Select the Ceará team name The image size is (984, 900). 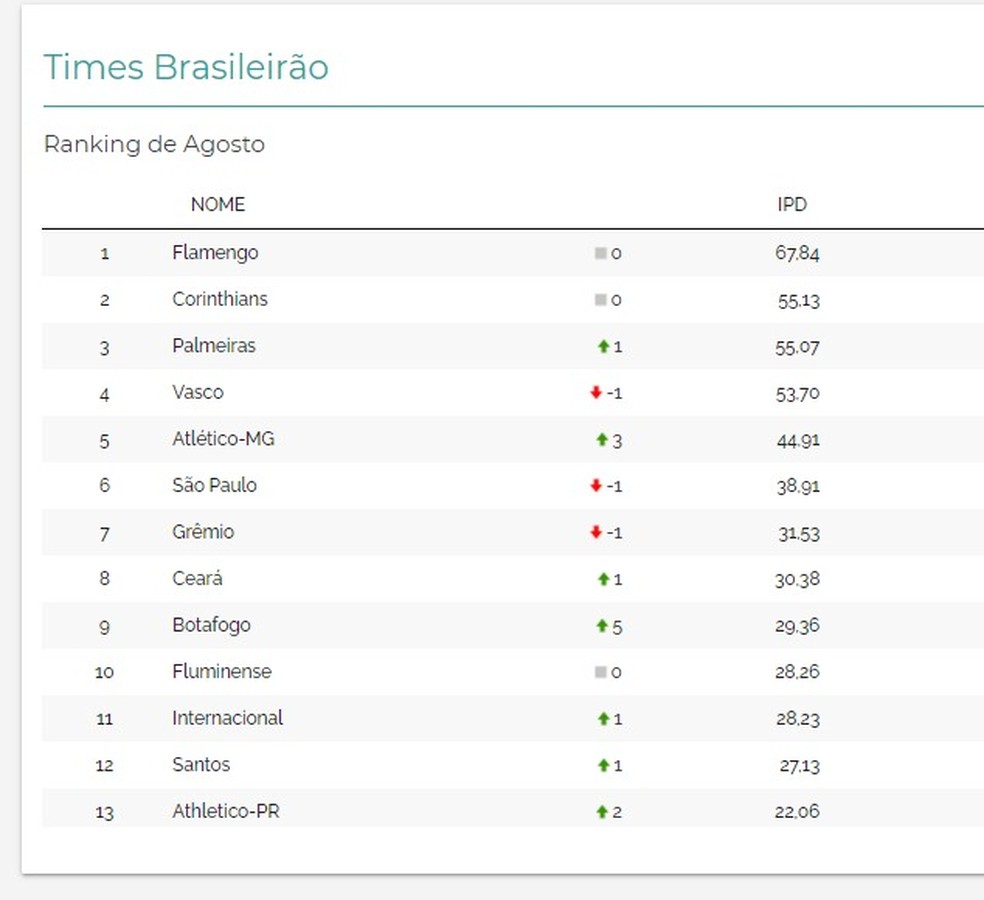197,579
